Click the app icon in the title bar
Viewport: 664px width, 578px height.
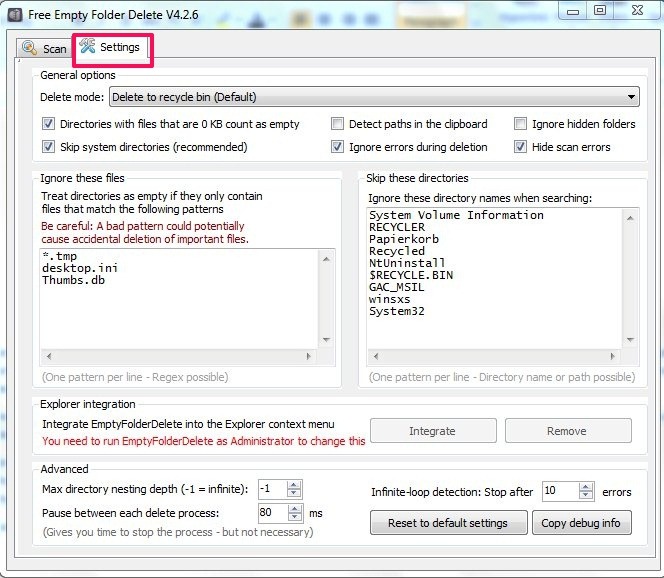pos(15,14)
